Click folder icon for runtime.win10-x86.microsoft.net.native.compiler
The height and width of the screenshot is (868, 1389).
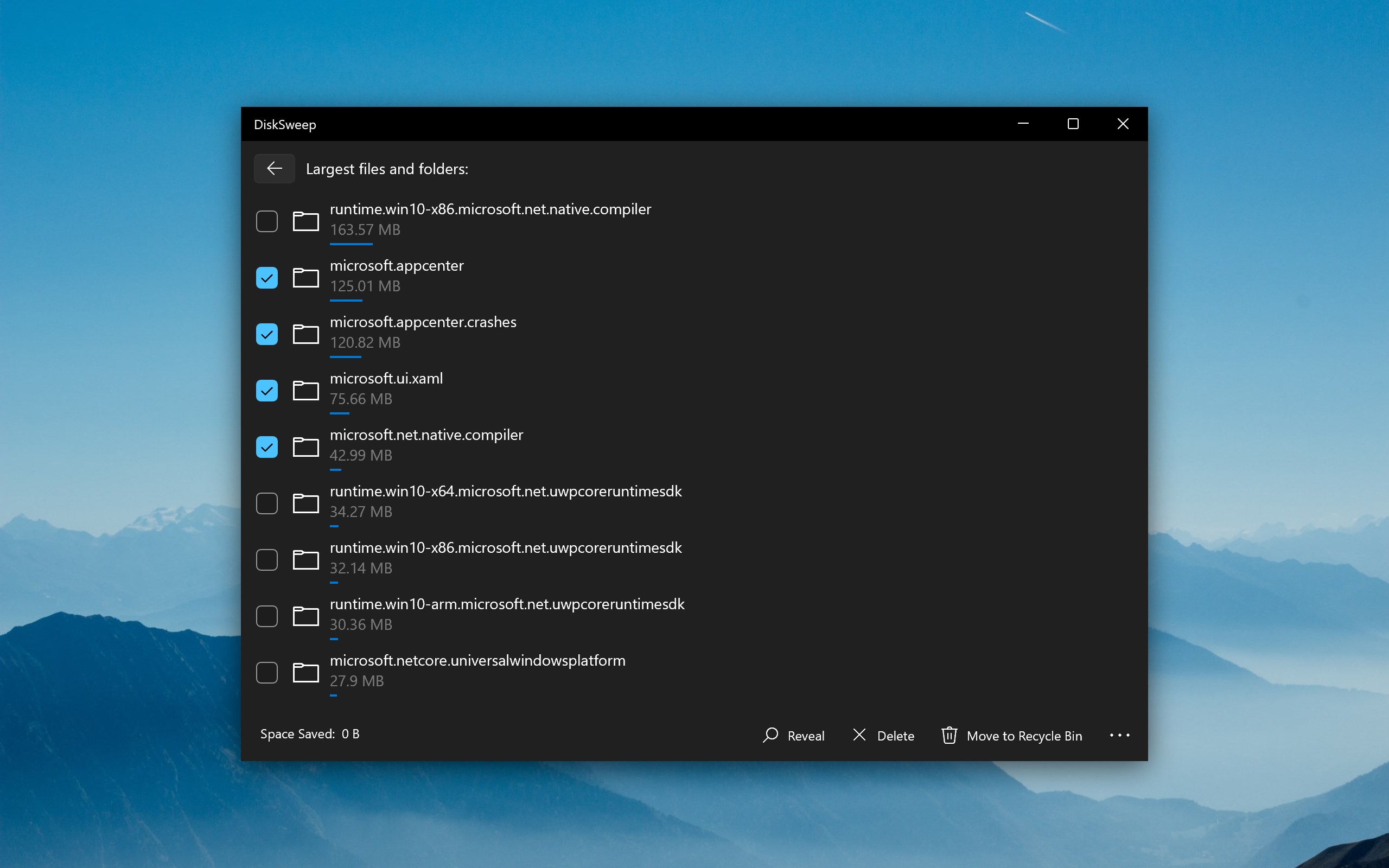tap(305, 221)
